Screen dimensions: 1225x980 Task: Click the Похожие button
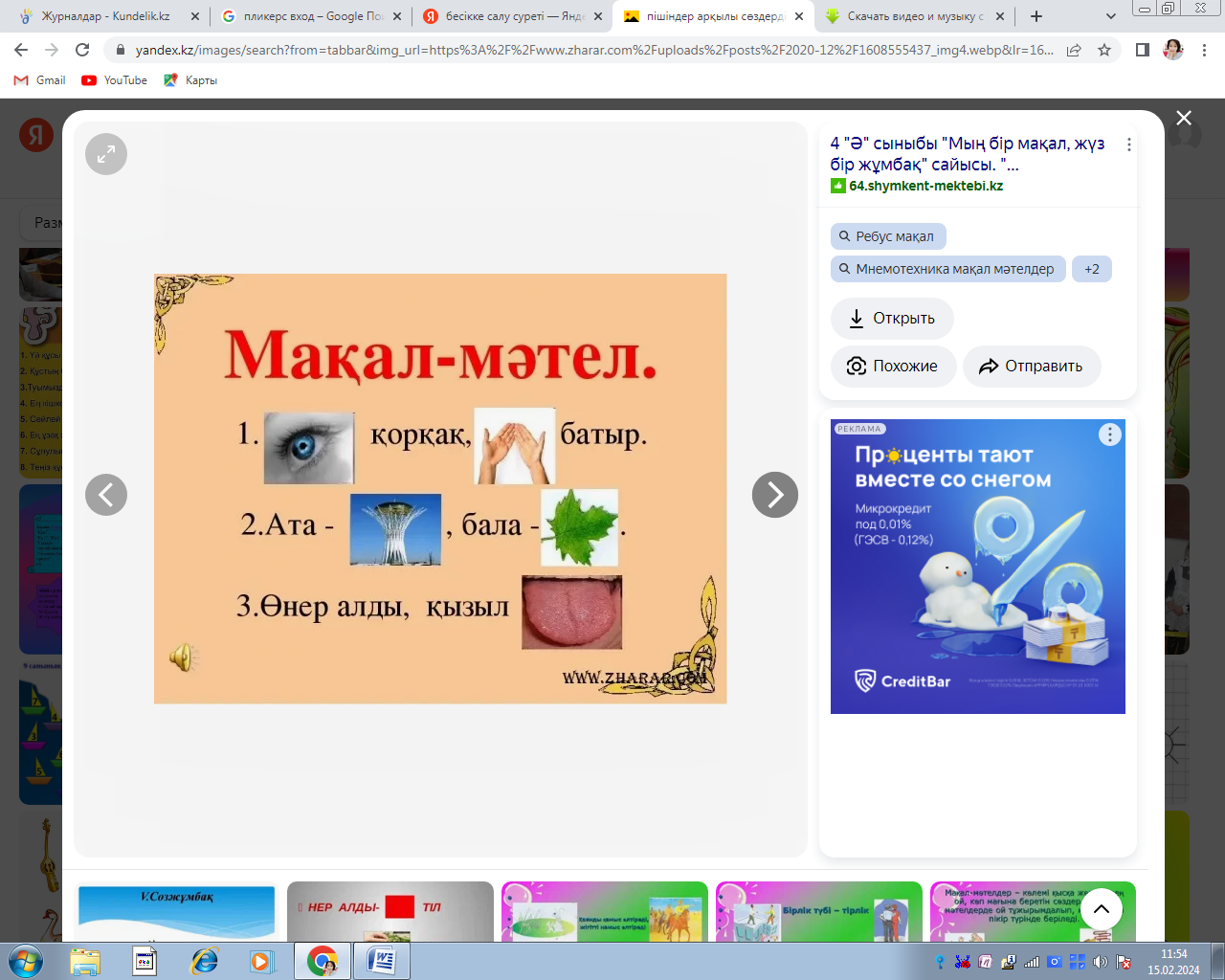click(x=893, y=367)
